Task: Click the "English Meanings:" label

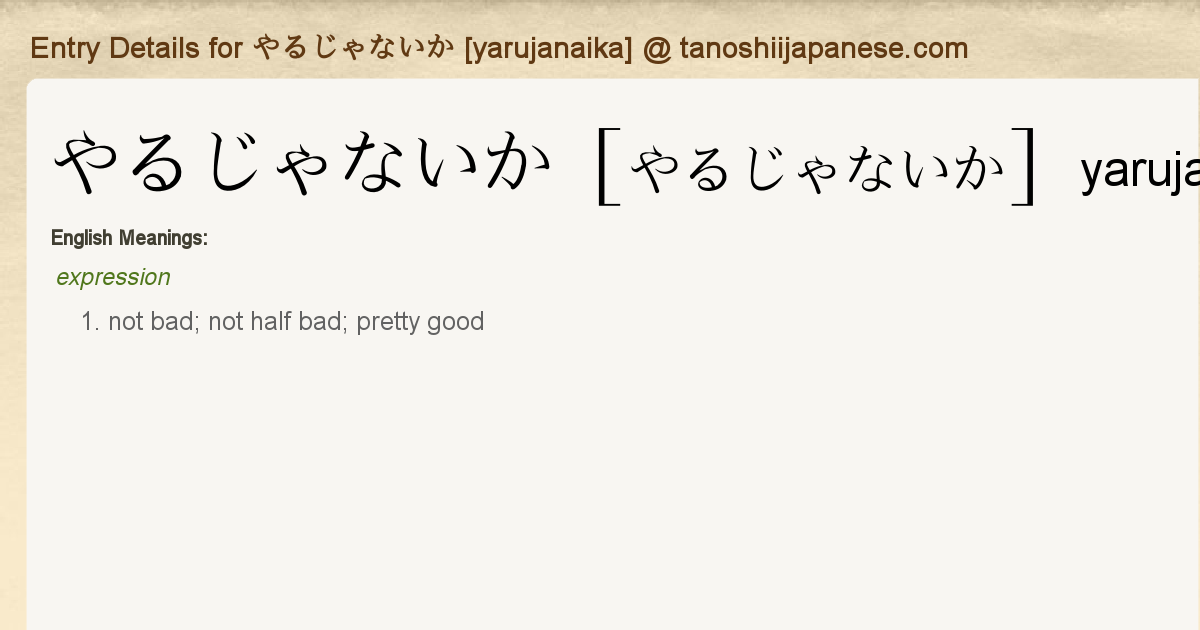Action: pos(129,238)
